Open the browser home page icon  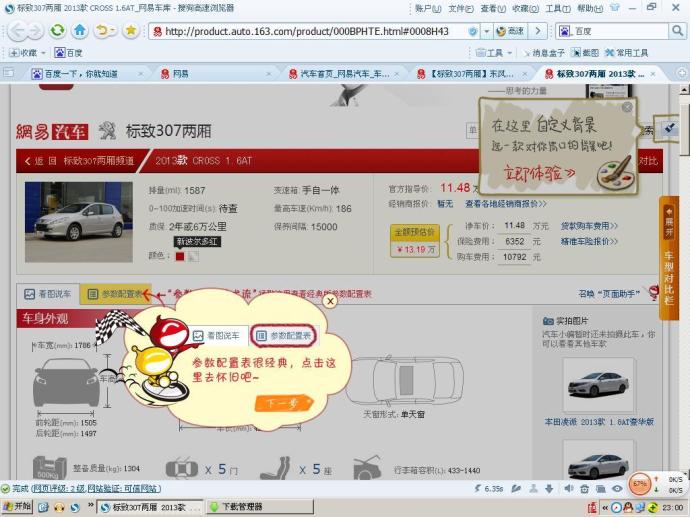tap(80, 30)
